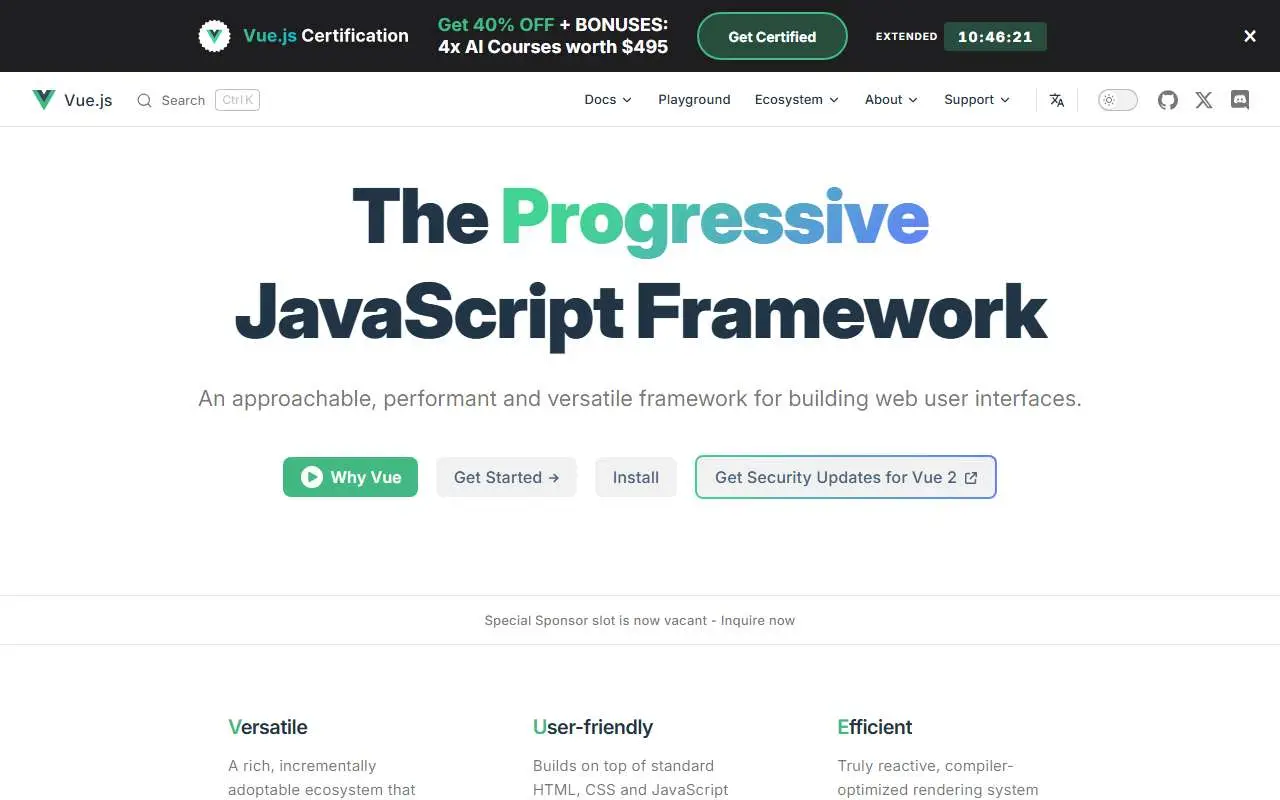Image resolution: width=1280 pixels, height=800 pixels.
Task: Click the Vue.js logo in the navbar
Action: (72, 100)
